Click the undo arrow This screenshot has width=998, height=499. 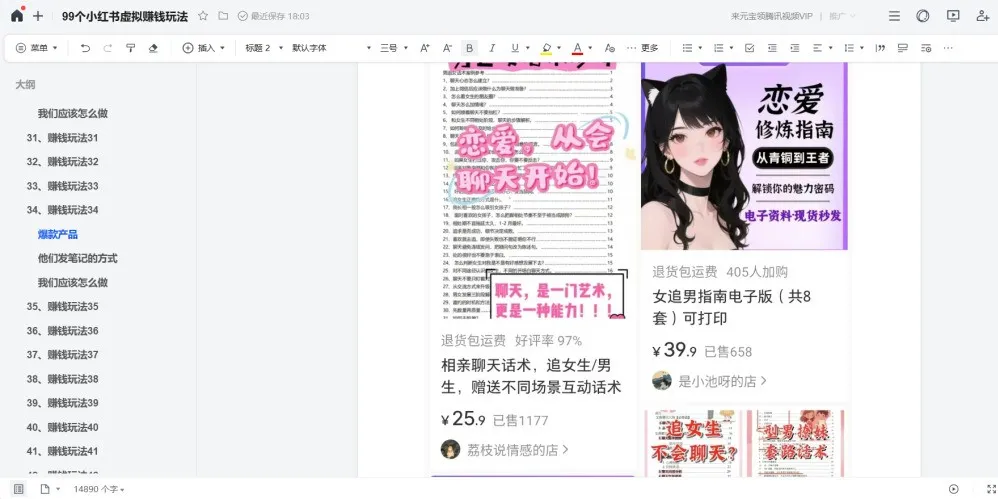[85, 48]
